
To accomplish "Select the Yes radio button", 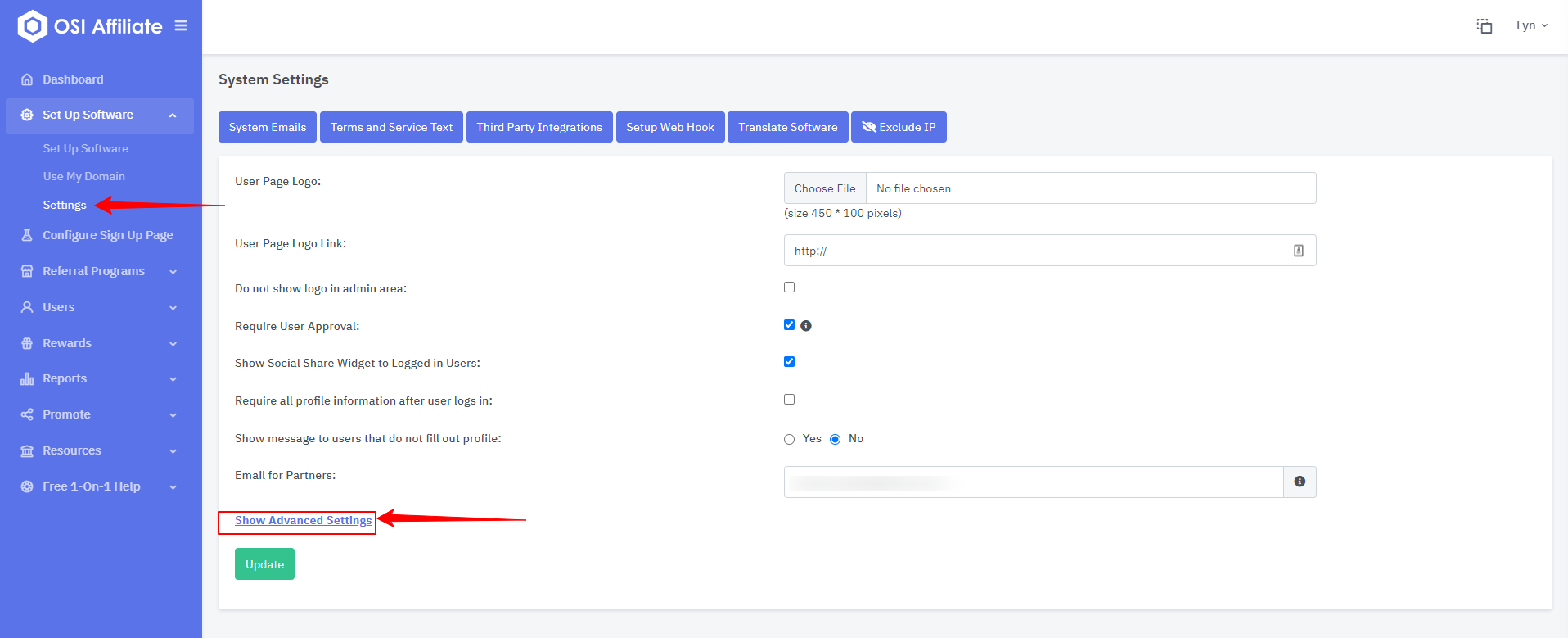I will (x=789, y=440).
